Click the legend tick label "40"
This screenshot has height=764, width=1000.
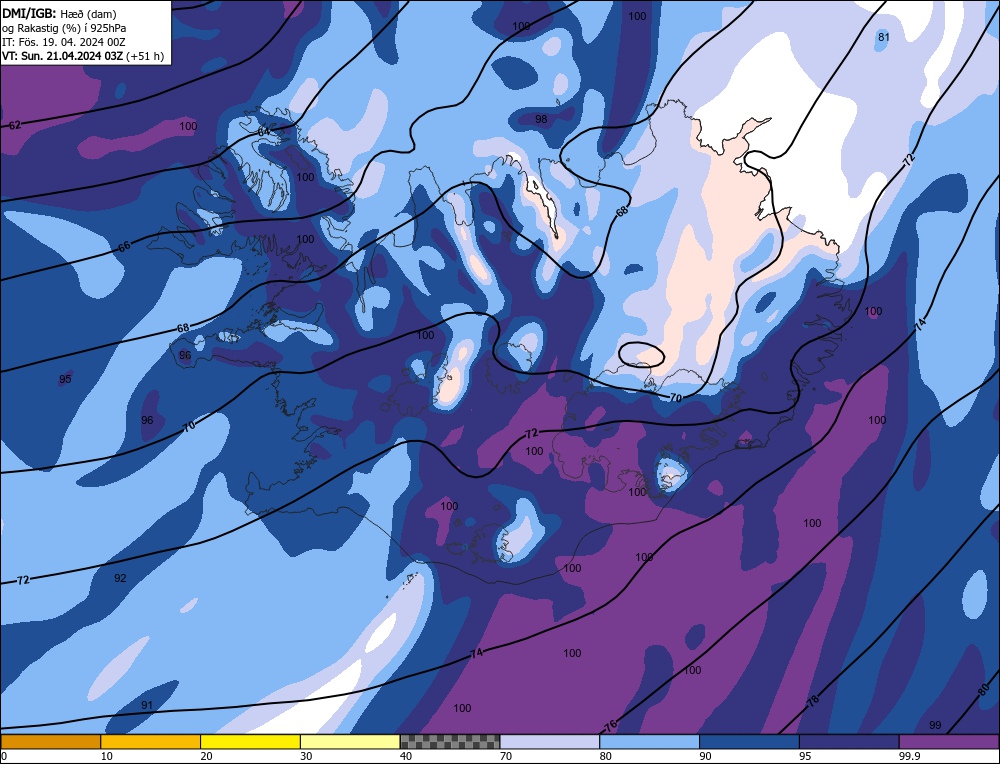pyautogui.click(x=406, y=756)
